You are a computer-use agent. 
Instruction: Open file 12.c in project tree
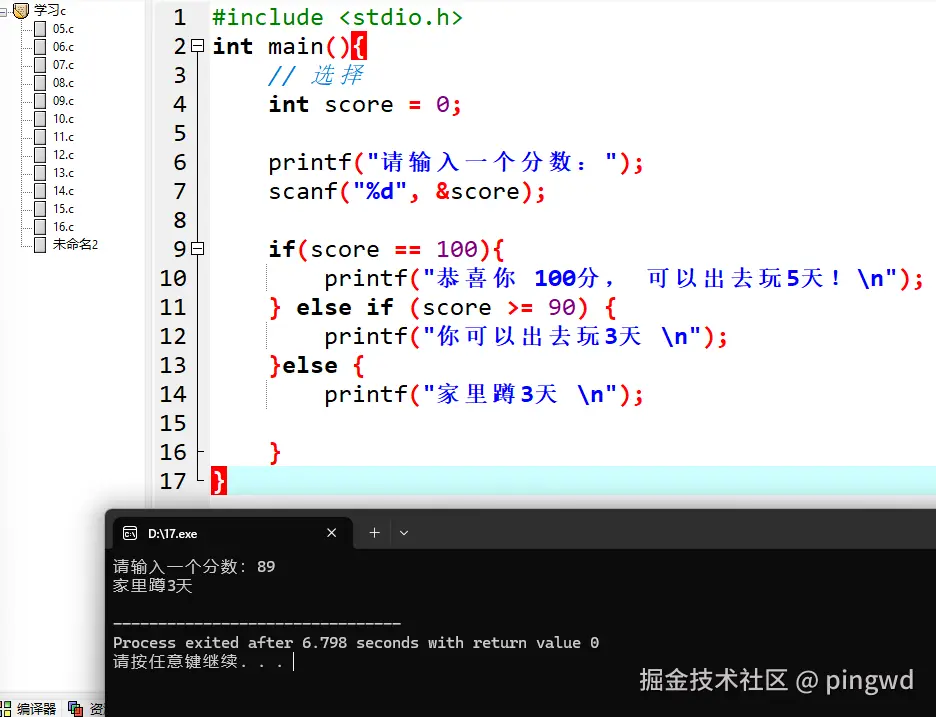tap(63, 155)
